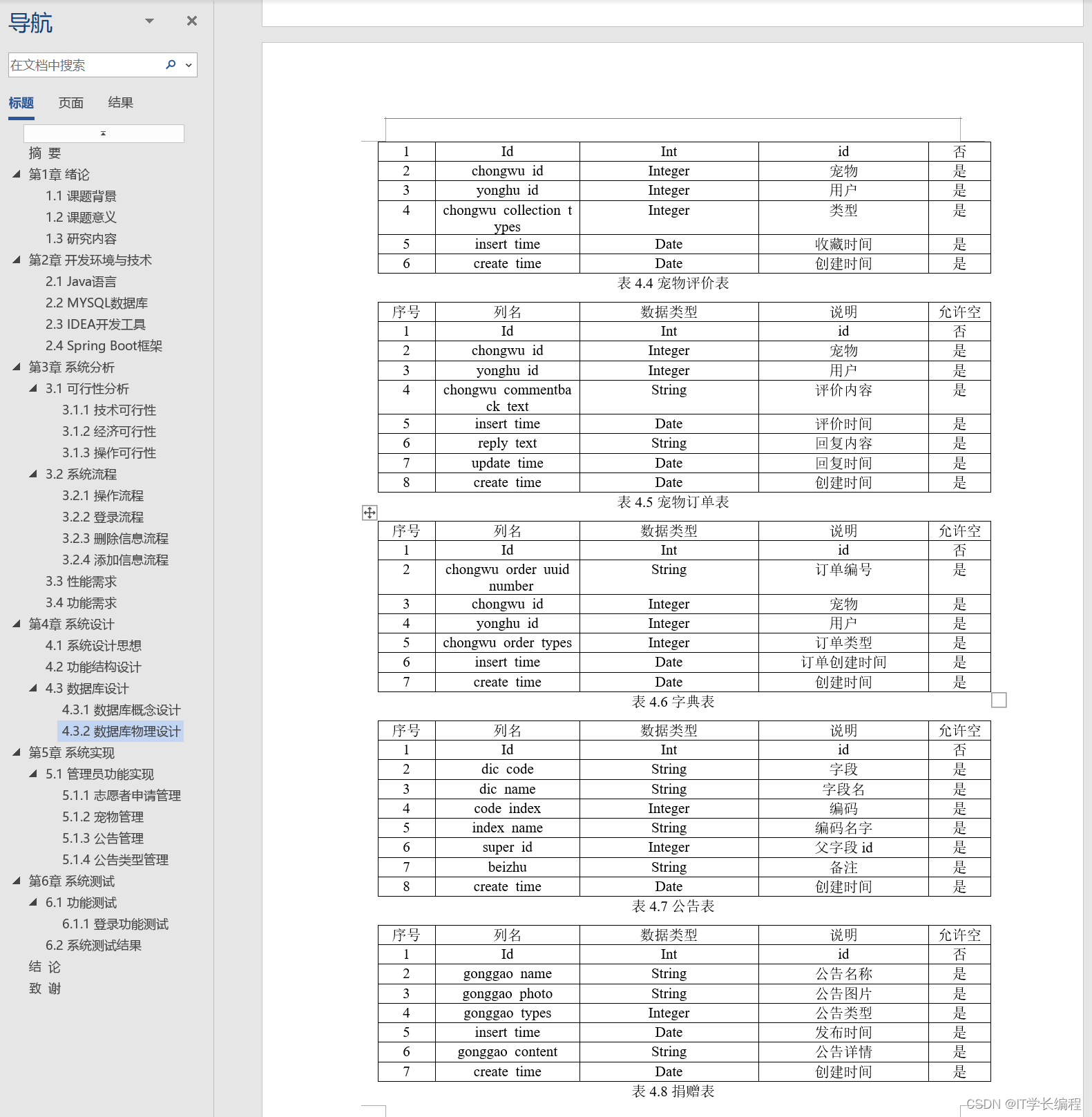
Task: Click the chongwu_order_uuid_number cell
Action: [x=508, y=577]
